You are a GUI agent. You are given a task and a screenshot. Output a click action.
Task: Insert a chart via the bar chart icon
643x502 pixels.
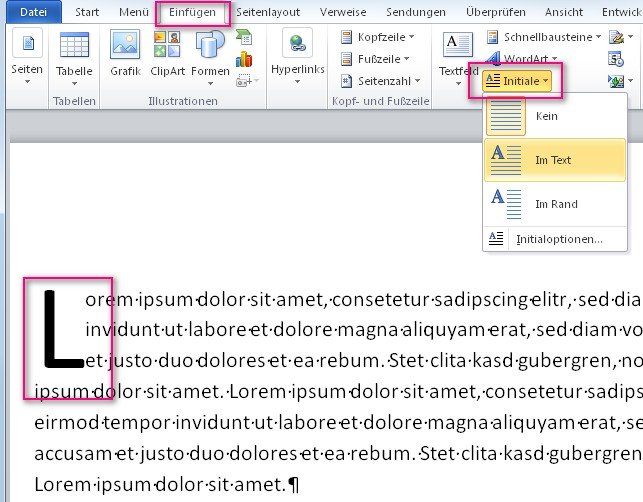tap(244, 59)
